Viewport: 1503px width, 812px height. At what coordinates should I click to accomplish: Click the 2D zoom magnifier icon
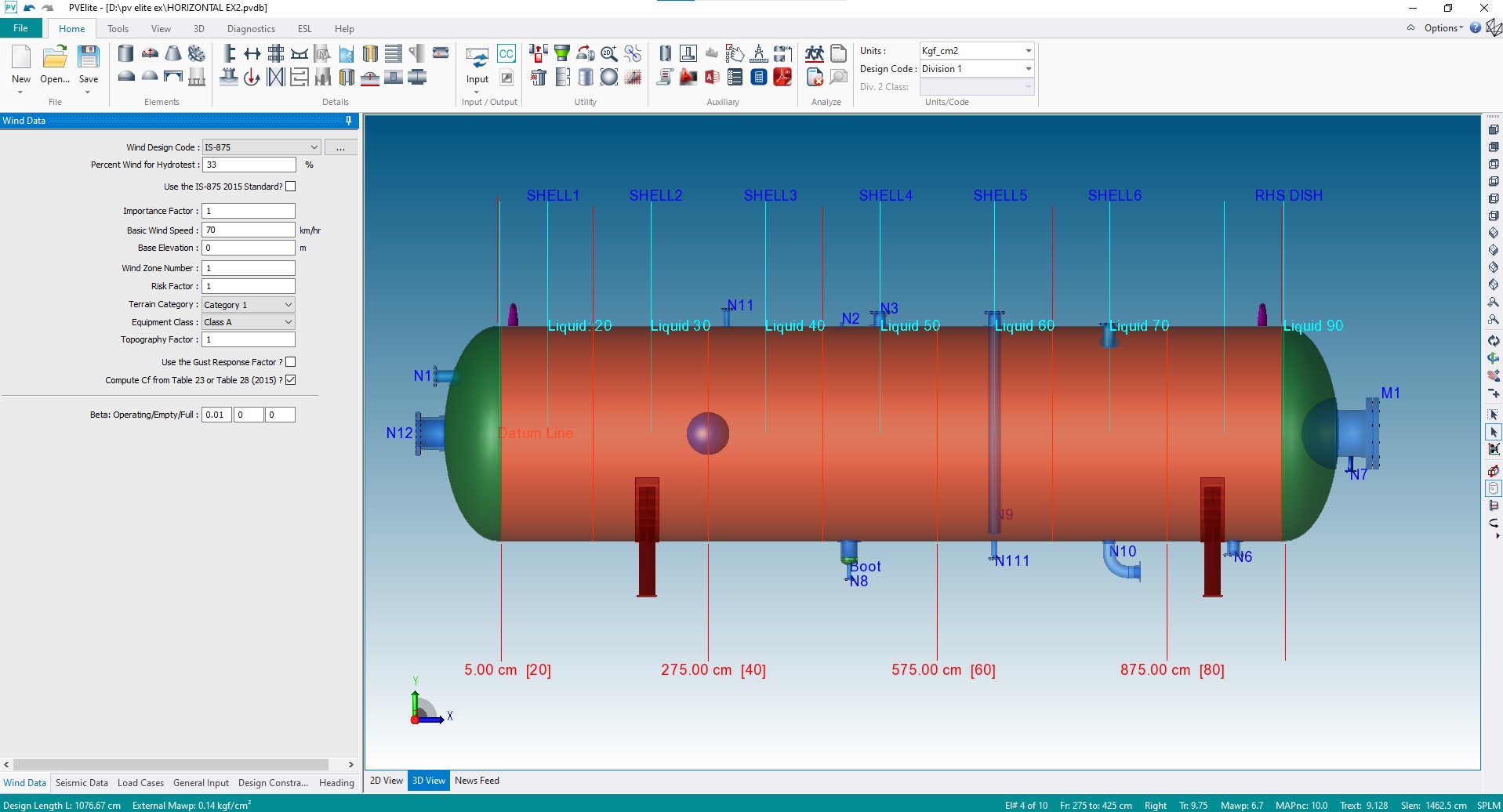coord(609,53)
